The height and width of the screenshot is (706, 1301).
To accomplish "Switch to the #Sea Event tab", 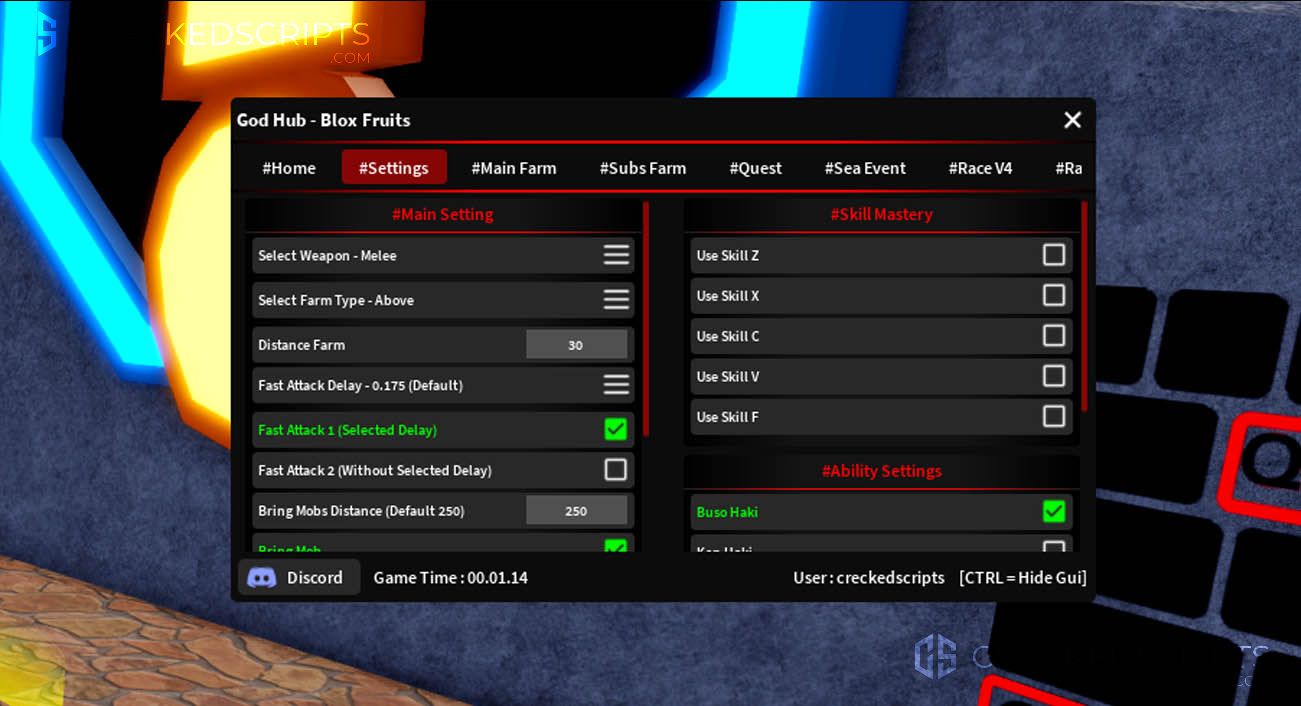I will pos(865,168).
